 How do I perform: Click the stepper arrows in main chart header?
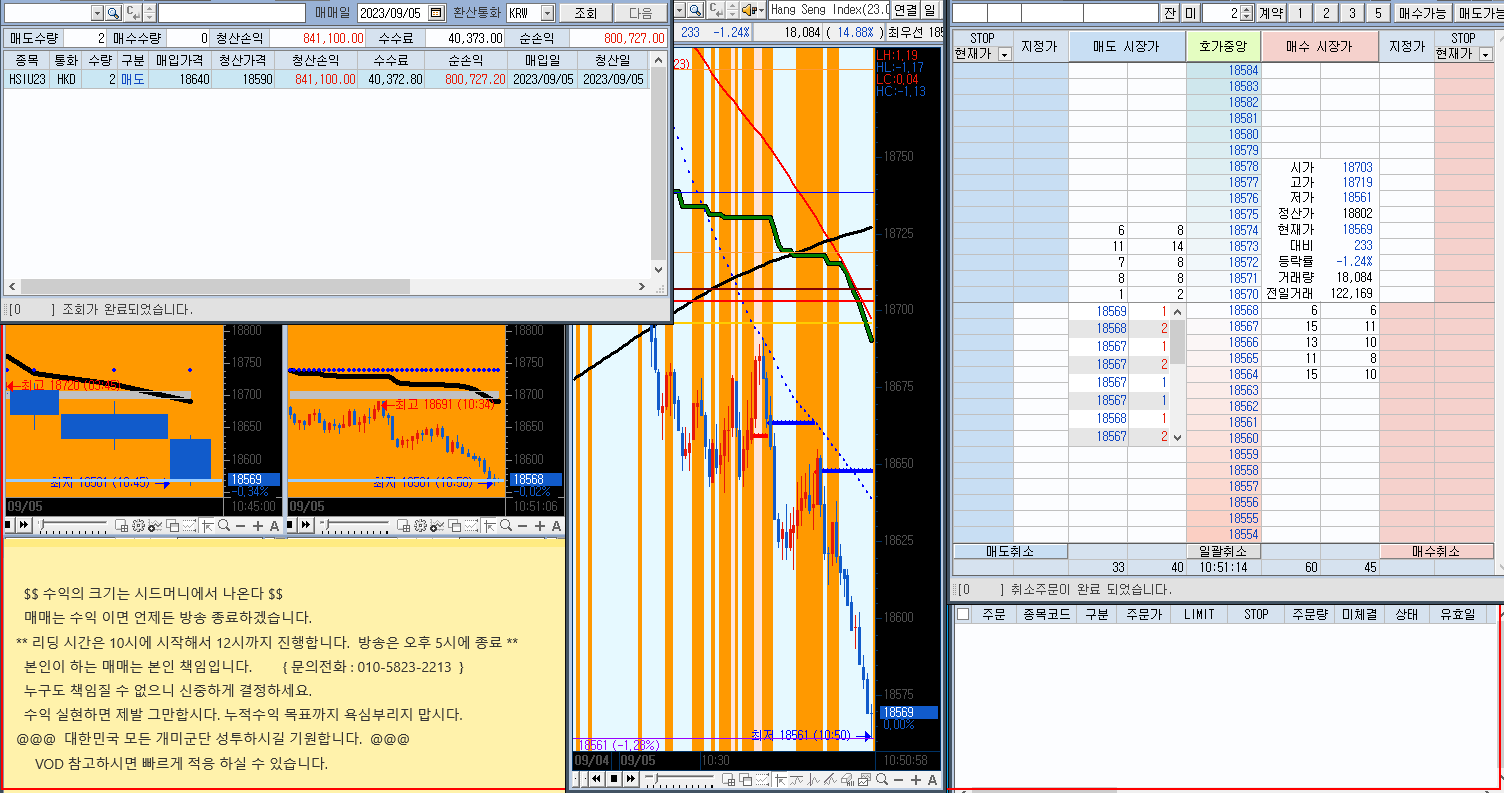coord(732,11)
